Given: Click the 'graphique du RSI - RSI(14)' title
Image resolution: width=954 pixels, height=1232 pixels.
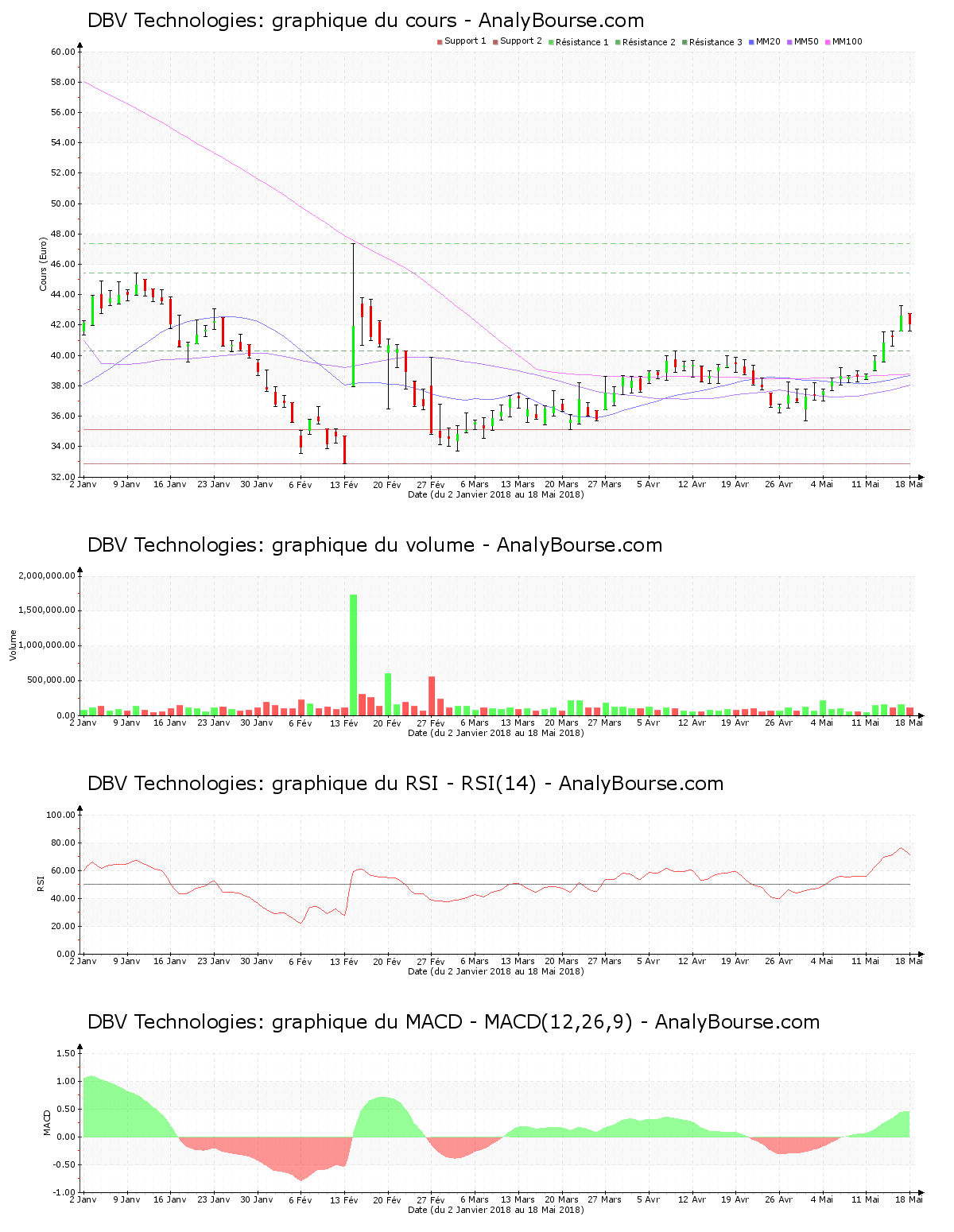Looking at the screenshot, I should tap(404, 784).
